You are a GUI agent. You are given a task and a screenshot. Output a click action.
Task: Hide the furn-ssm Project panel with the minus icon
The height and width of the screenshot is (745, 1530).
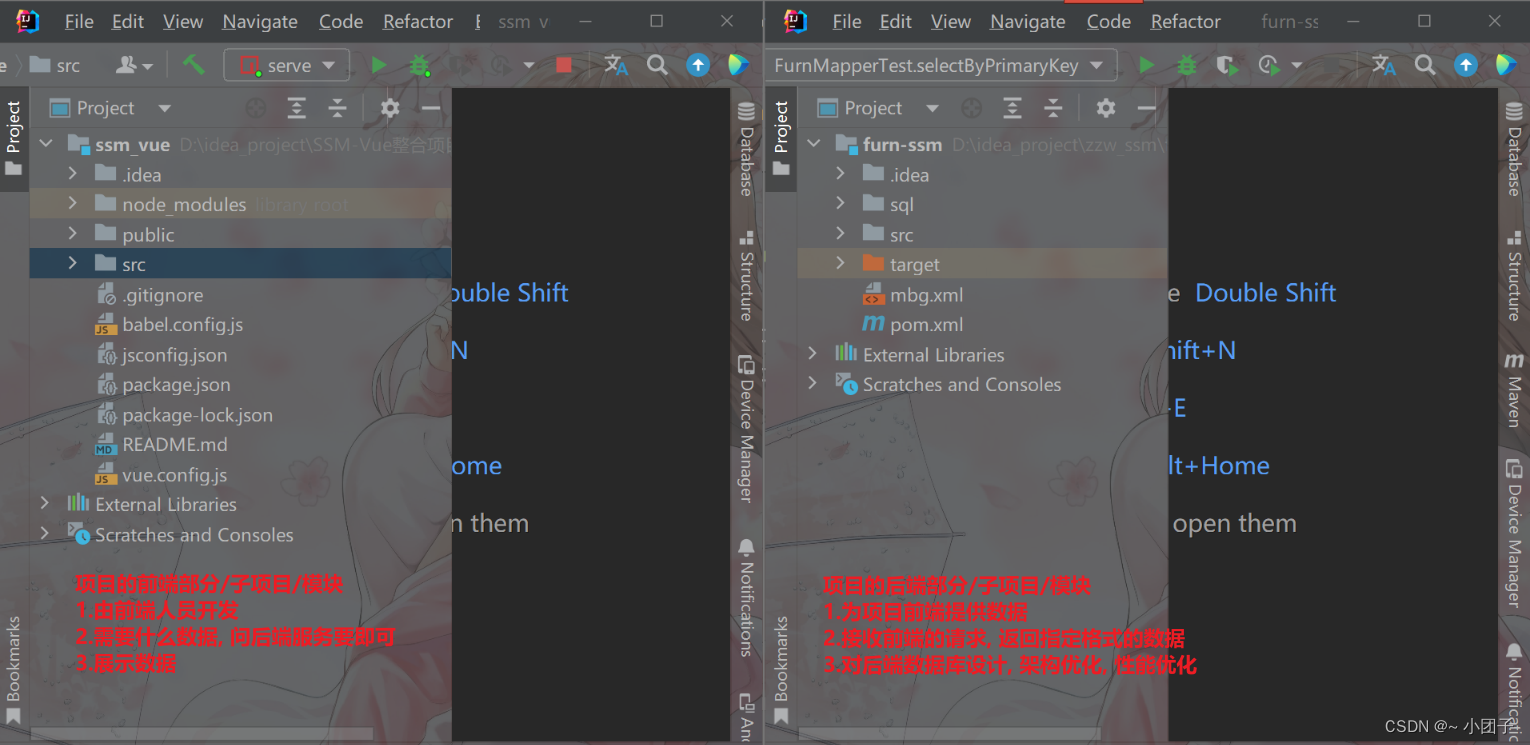pyautogui.click(x=1146, y=108)
